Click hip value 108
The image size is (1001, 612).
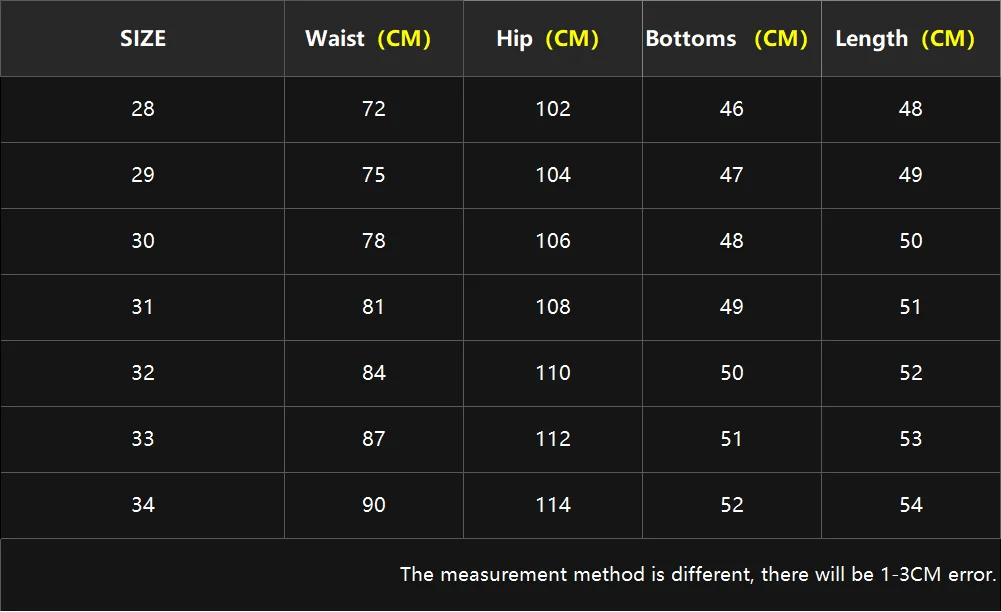click(x=553, y=307)
